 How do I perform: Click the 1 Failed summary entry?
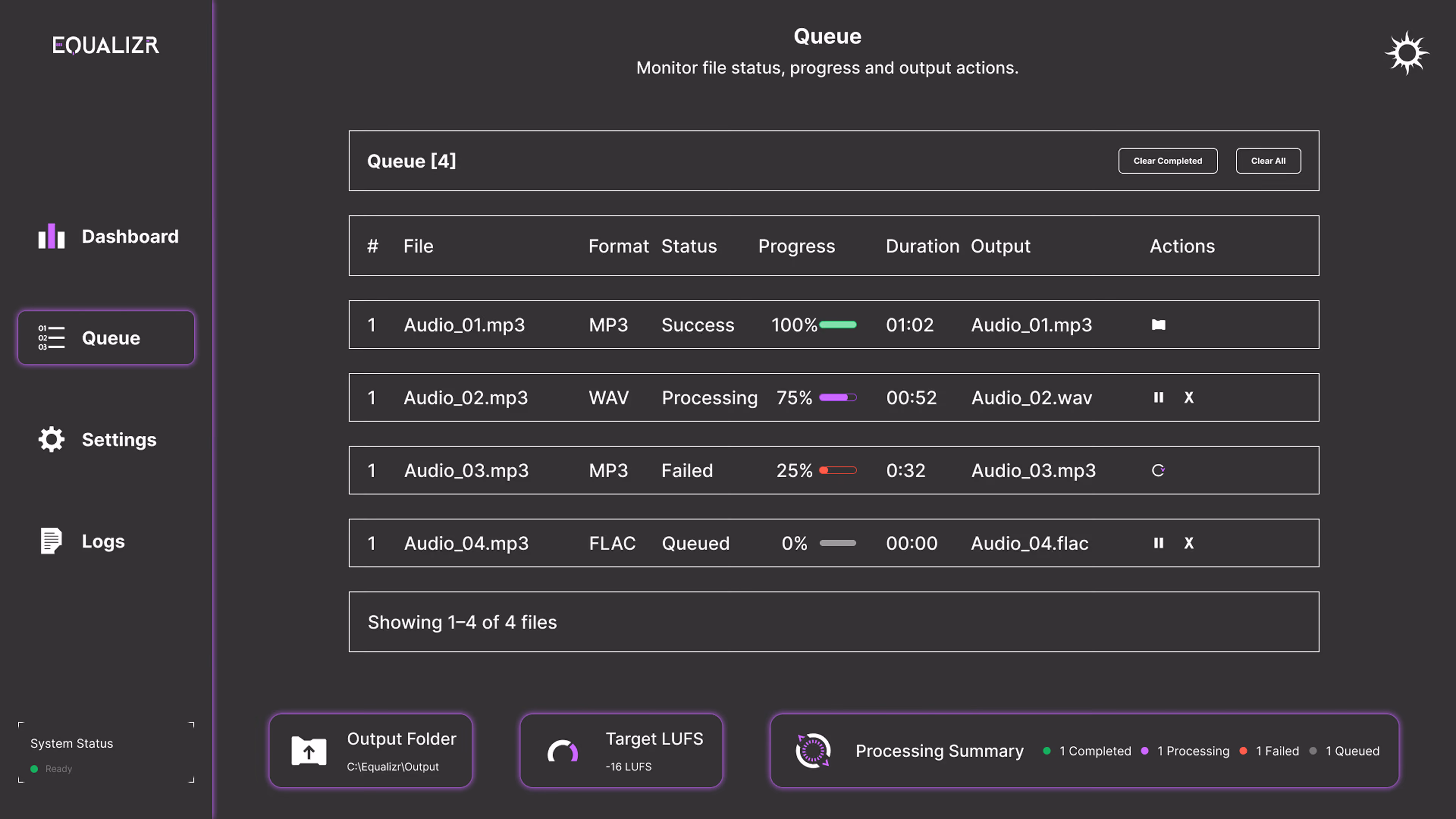click(1269, 751)
